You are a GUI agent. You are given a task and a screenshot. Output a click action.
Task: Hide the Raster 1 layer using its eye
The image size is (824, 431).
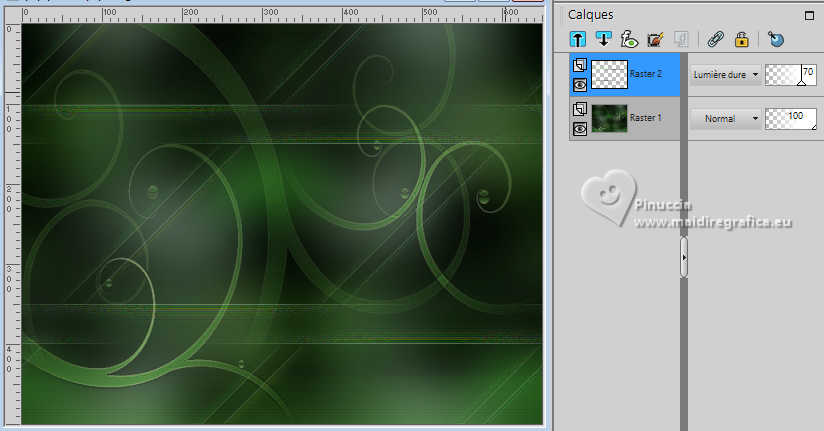[x=580, y=129]
